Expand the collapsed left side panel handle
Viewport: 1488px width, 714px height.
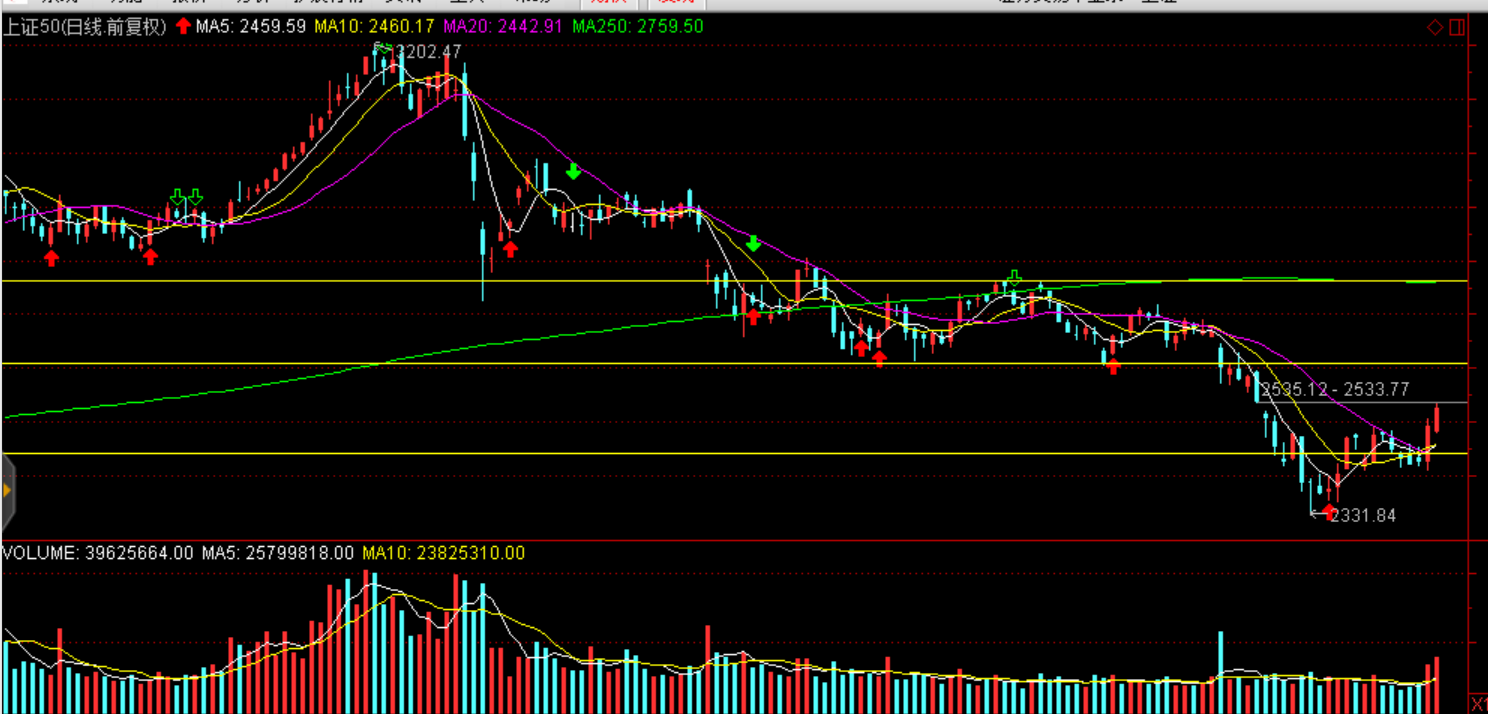tap(7, 490)
